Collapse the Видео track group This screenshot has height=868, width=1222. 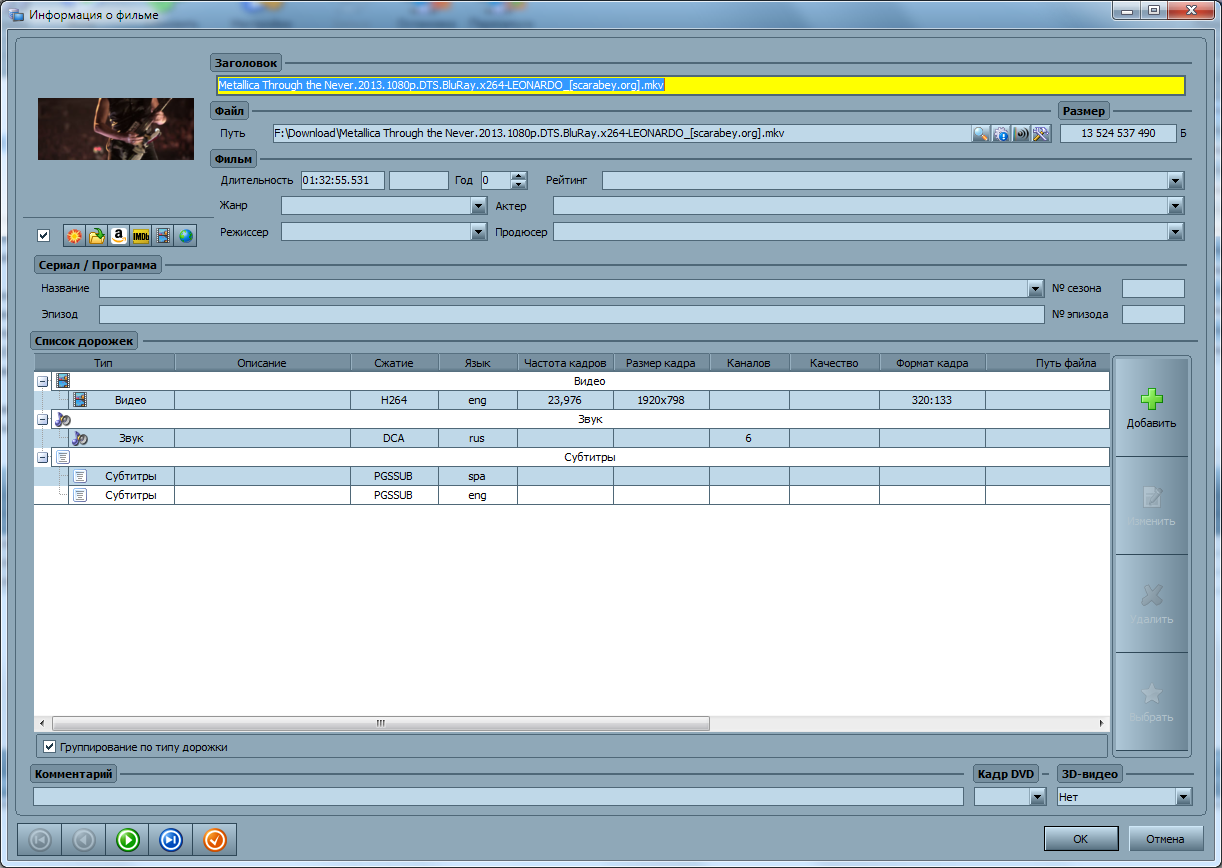point(42,381)
